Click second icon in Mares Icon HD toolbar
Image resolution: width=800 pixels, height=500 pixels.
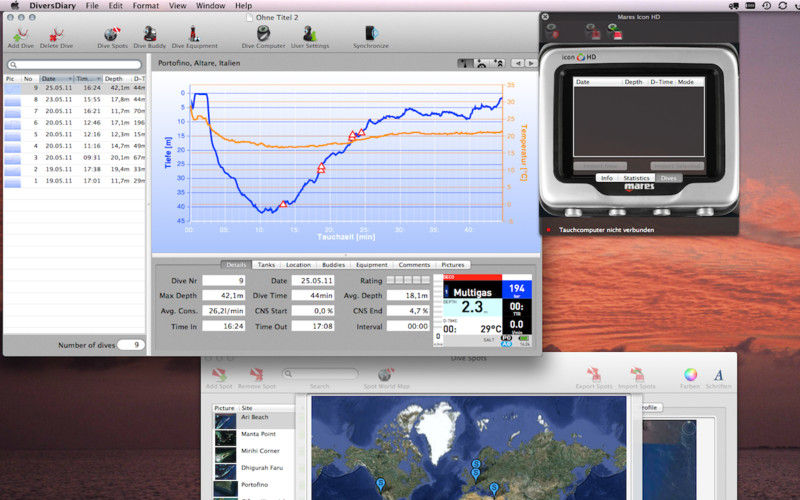click(x=592, y=32)
